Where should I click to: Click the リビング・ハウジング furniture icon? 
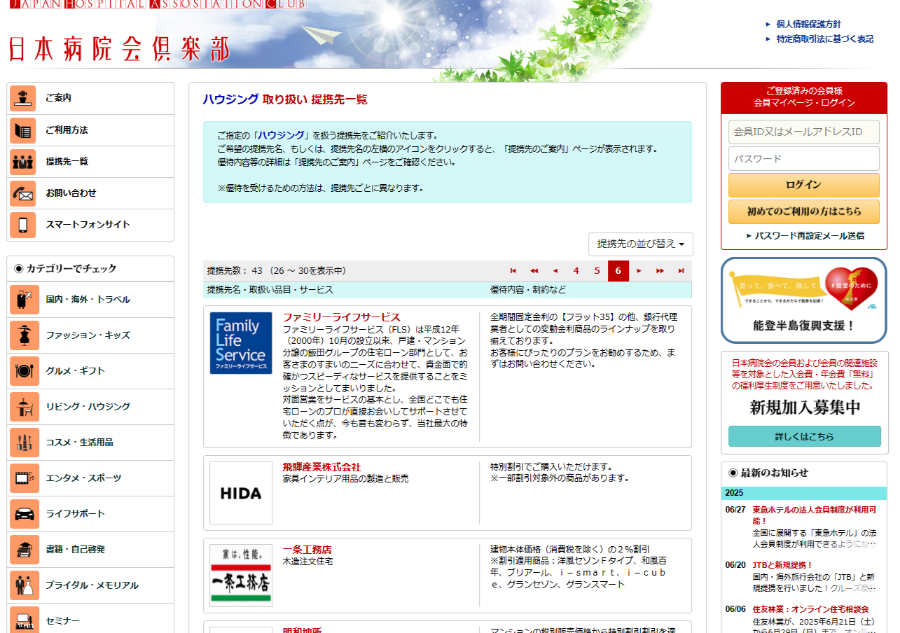(24, 407)
